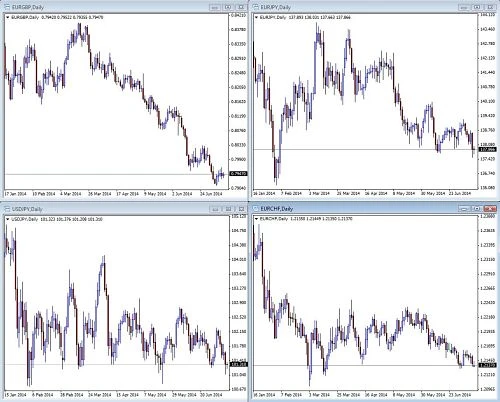Open the triangle menu beside EURJPY,Daily label
Screen dimensions: 500x402
point(257,17)
